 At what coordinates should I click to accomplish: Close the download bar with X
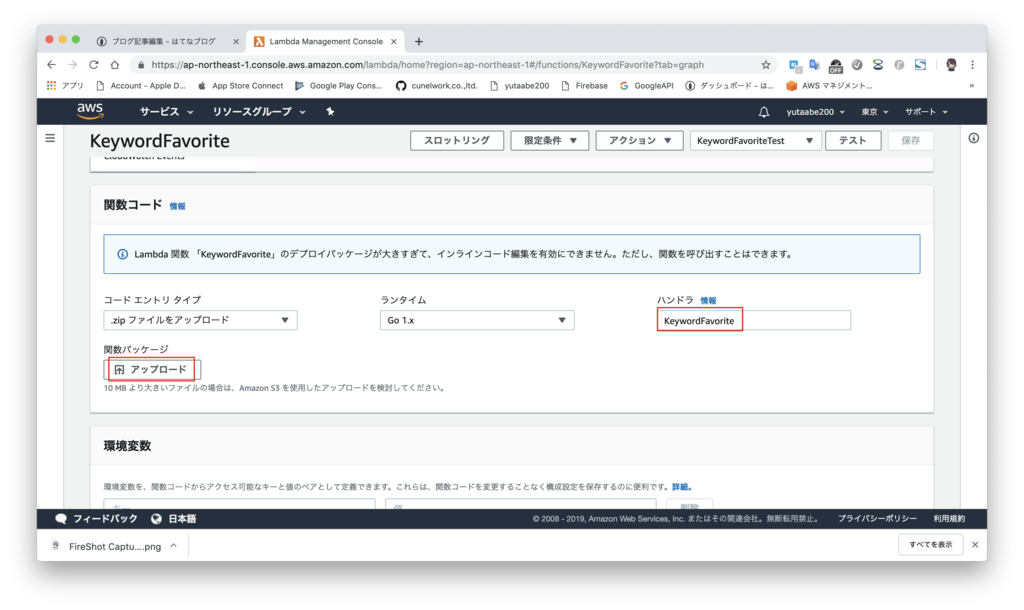point(974,545)
